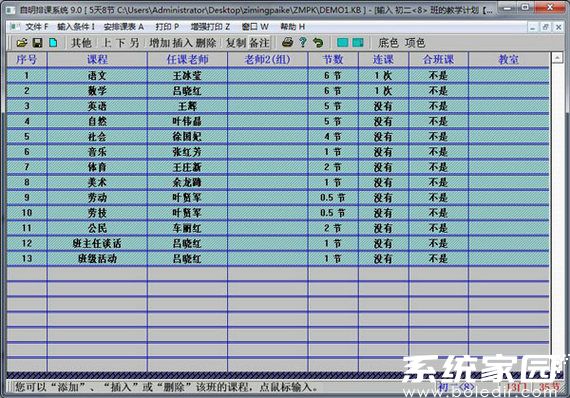
Task: Click row number 13 cell
Action: click(27, 259)
